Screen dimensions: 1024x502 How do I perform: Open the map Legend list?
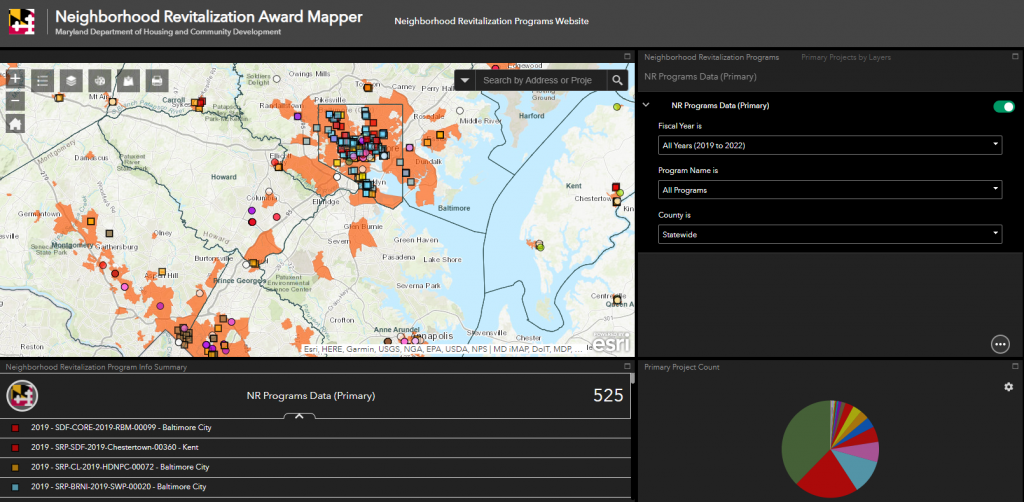tap(43, 80)
